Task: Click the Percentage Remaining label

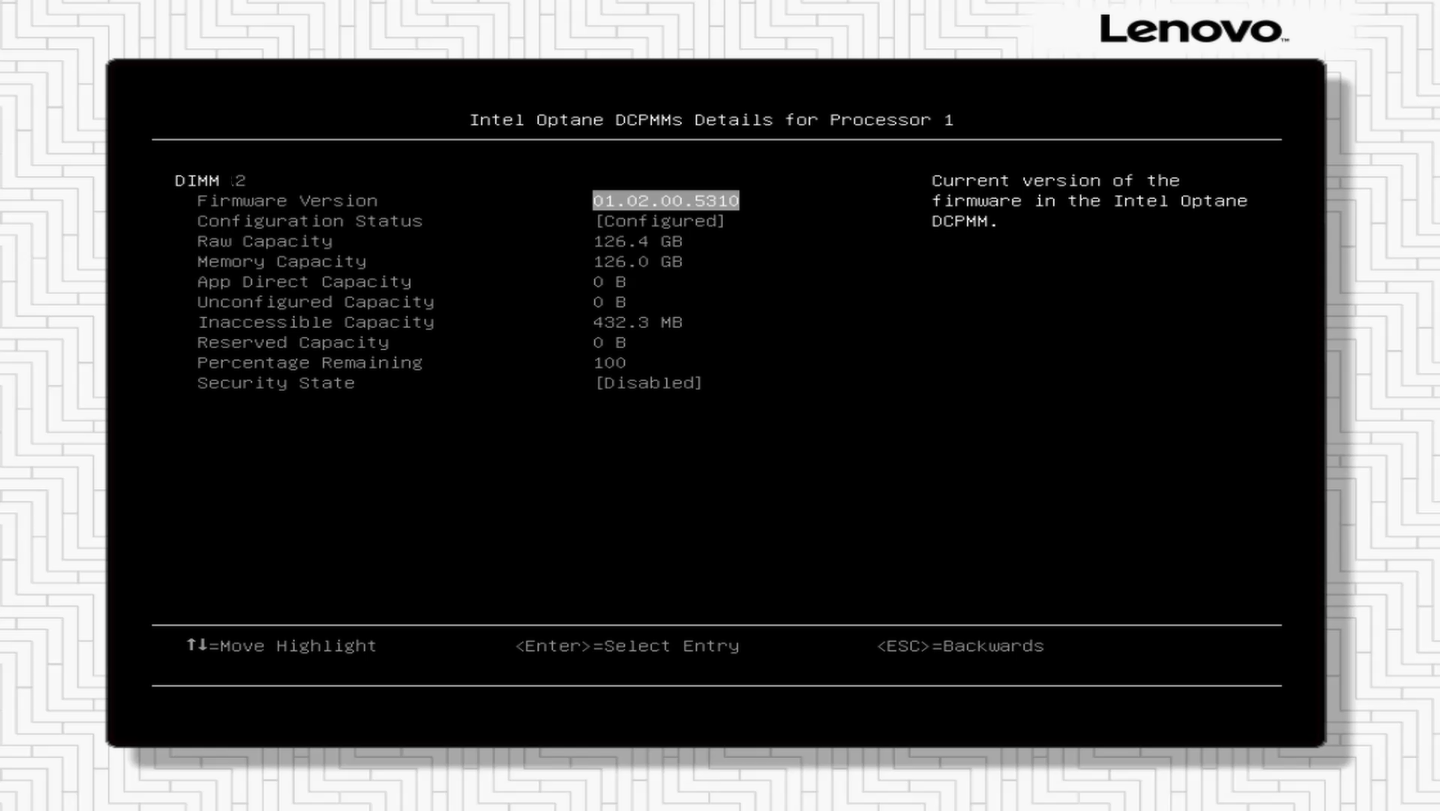Action: 310,362
